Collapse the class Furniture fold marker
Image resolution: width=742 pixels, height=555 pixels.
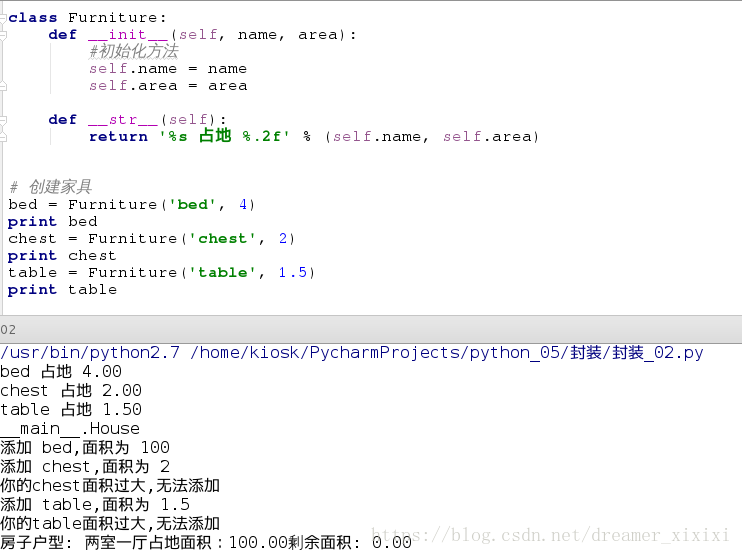tap(3, 18)
